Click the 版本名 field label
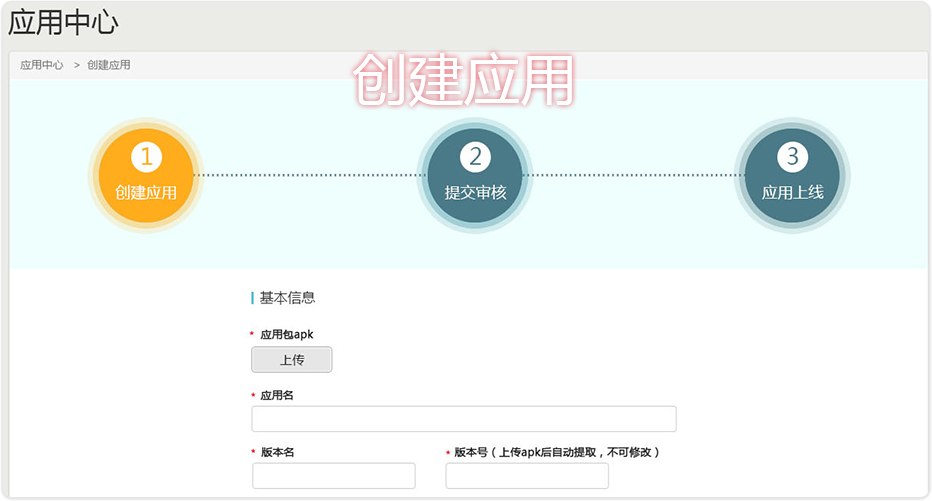Viewport: 932px width, 501px height. pyautogui.click(x=278, y=452)
